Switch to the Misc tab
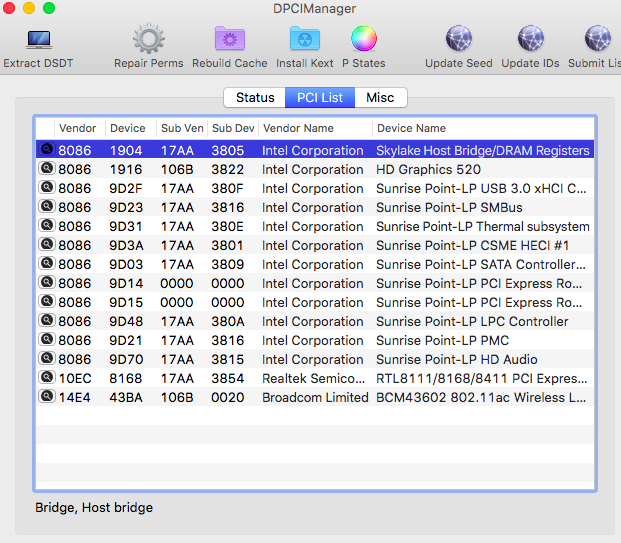Screen dimensions: 621x543 [x=380, y=98]
